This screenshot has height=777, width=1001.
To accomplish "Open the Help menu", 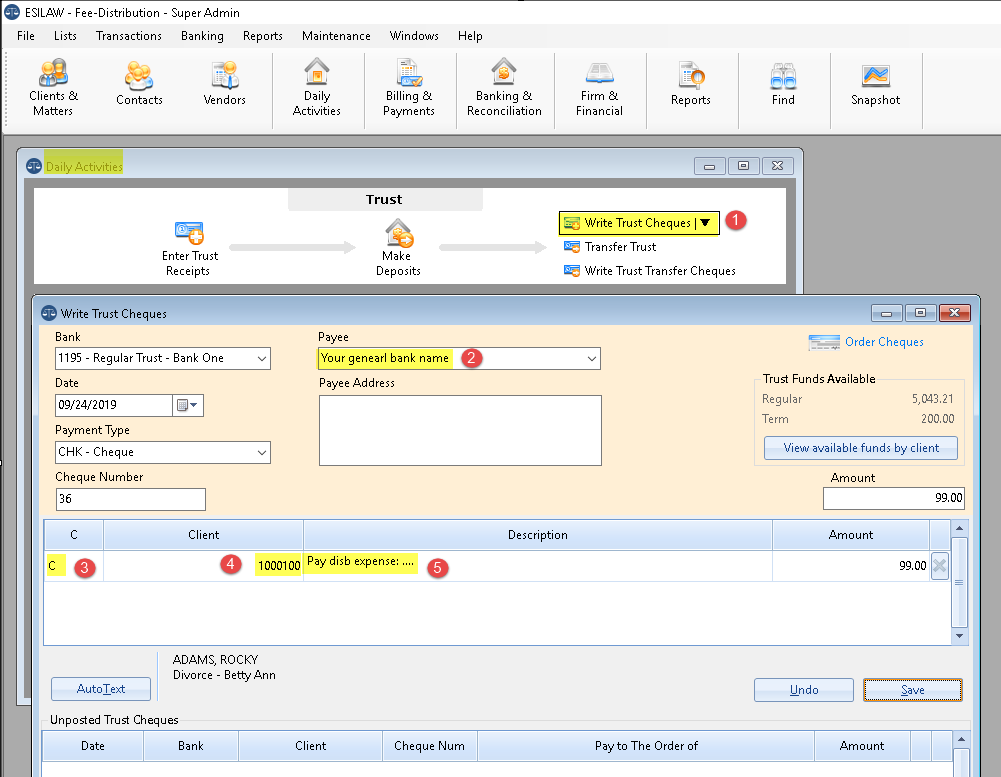I will click(470, 36).
